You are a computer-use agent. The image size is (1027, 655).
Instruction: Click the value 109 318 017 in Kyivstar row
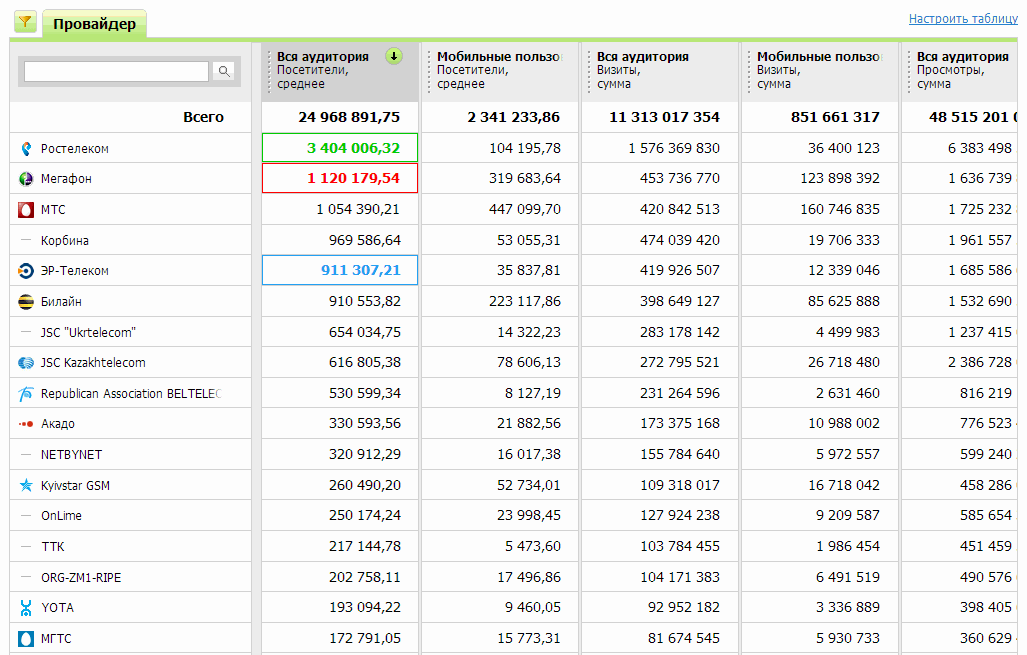click(x=680, y=485)
